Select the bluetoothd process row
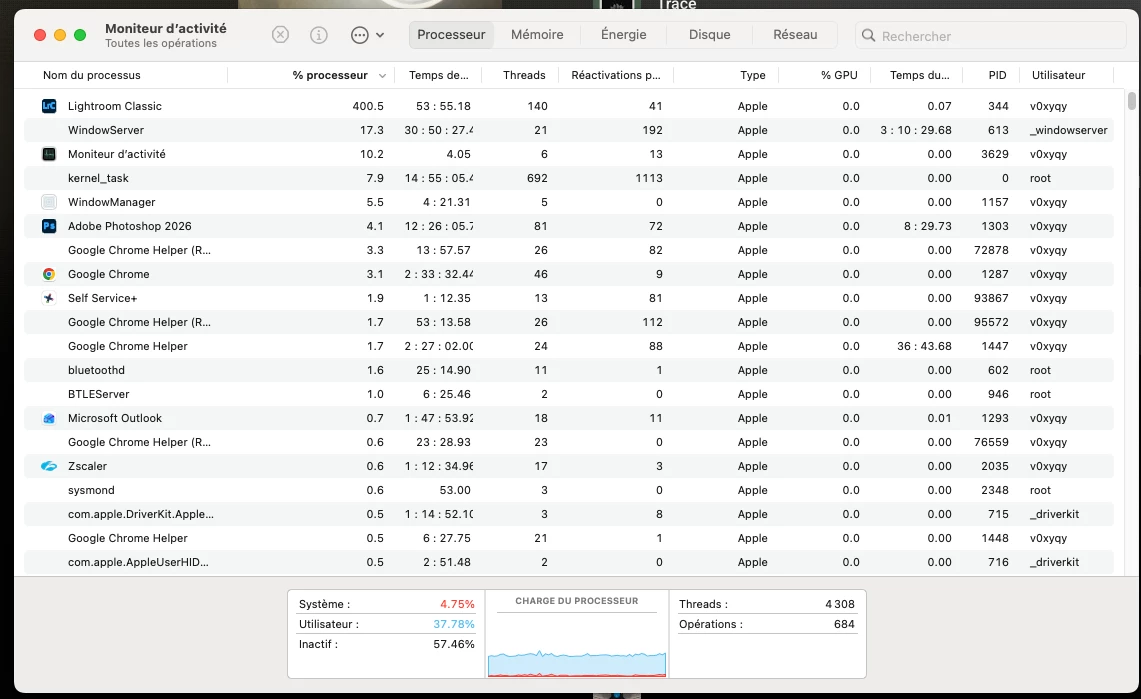The height and width of the screenshot is (699, 1141). (x=569, y=370)
